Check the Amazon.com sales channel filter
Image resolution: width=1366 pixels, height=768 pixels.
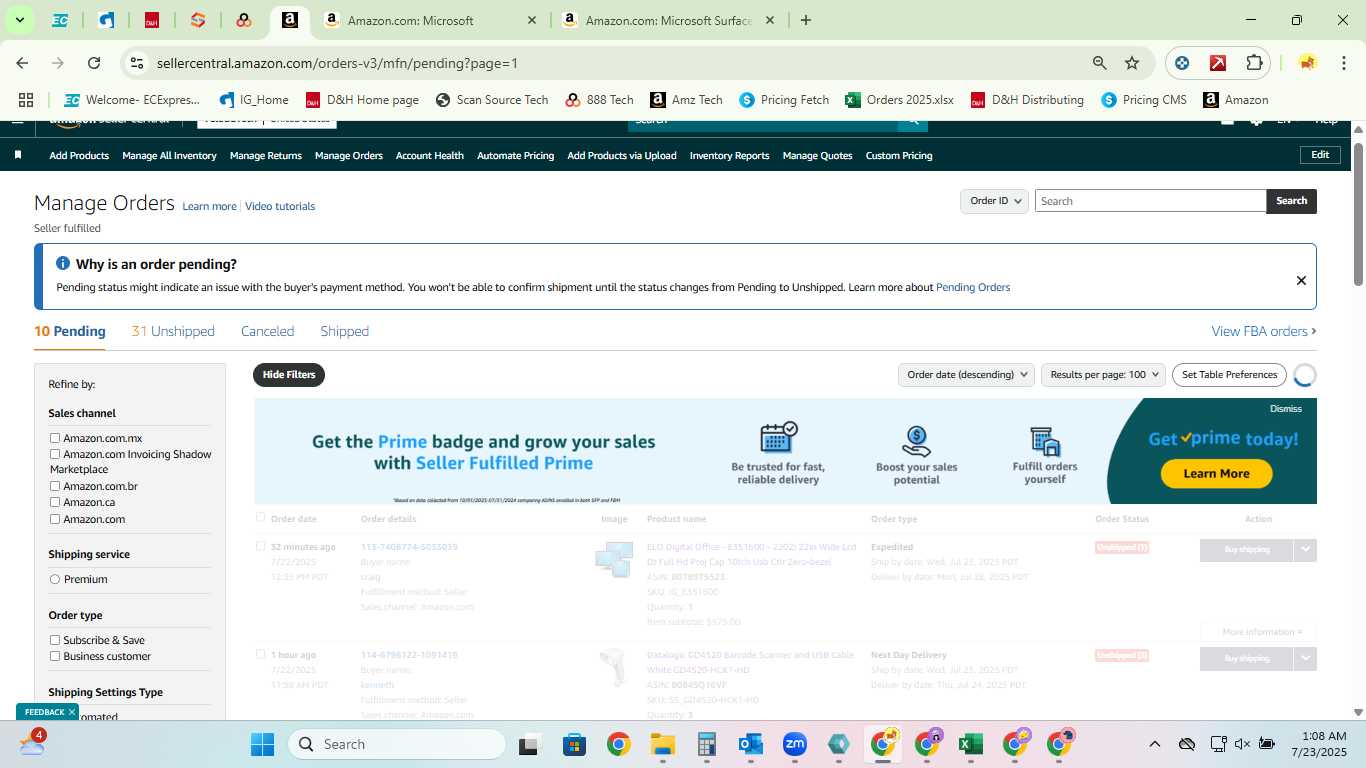(55, 519)
